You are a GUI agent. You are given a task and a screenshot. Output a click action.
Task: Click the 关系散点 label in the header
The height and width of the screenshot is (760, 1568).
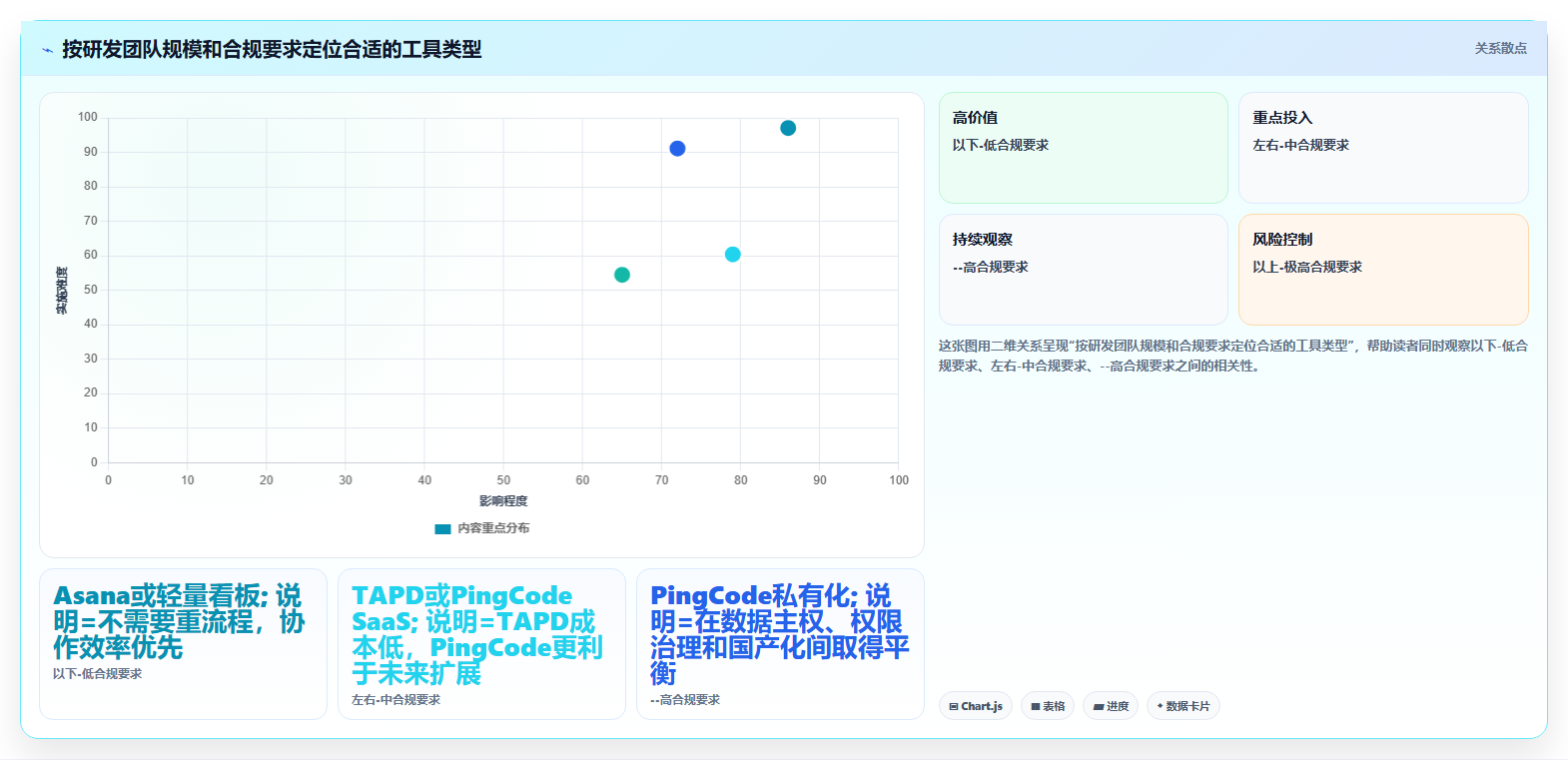[1500, 48]
